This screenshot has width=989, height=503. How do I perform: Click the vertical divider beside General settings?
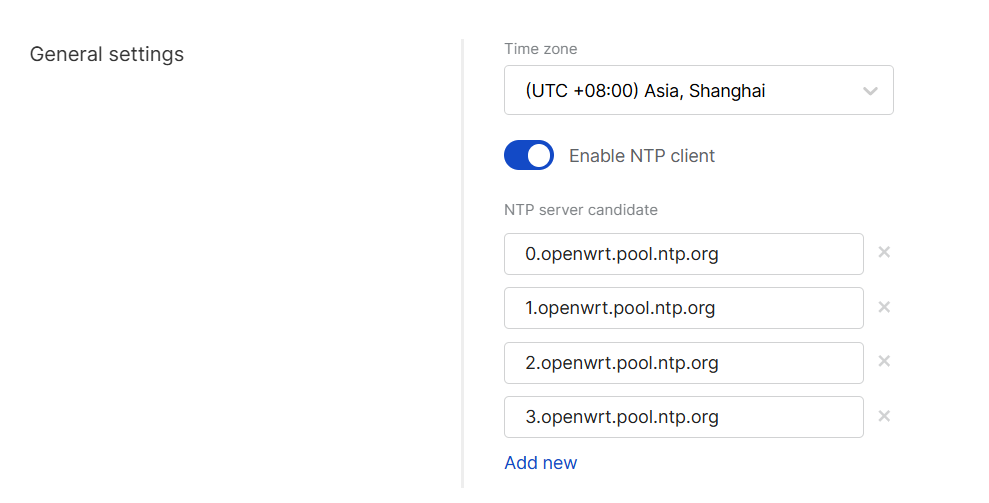click(462, 260)
